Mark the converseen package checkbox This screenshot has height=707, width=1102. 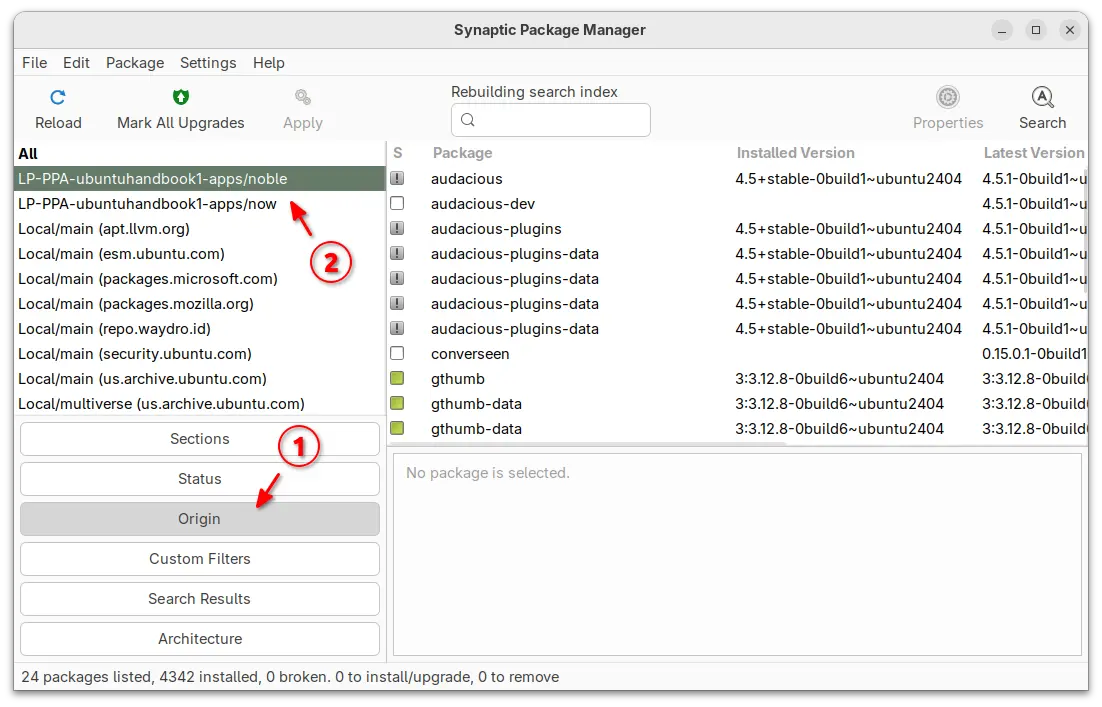coord(397,354)
